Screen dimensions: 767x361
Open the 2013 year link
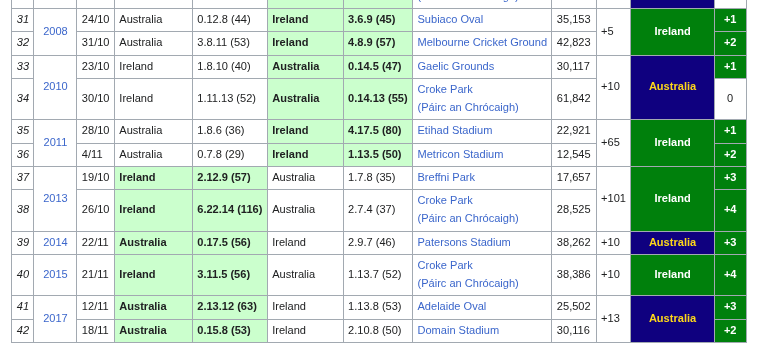coord(55,198)
